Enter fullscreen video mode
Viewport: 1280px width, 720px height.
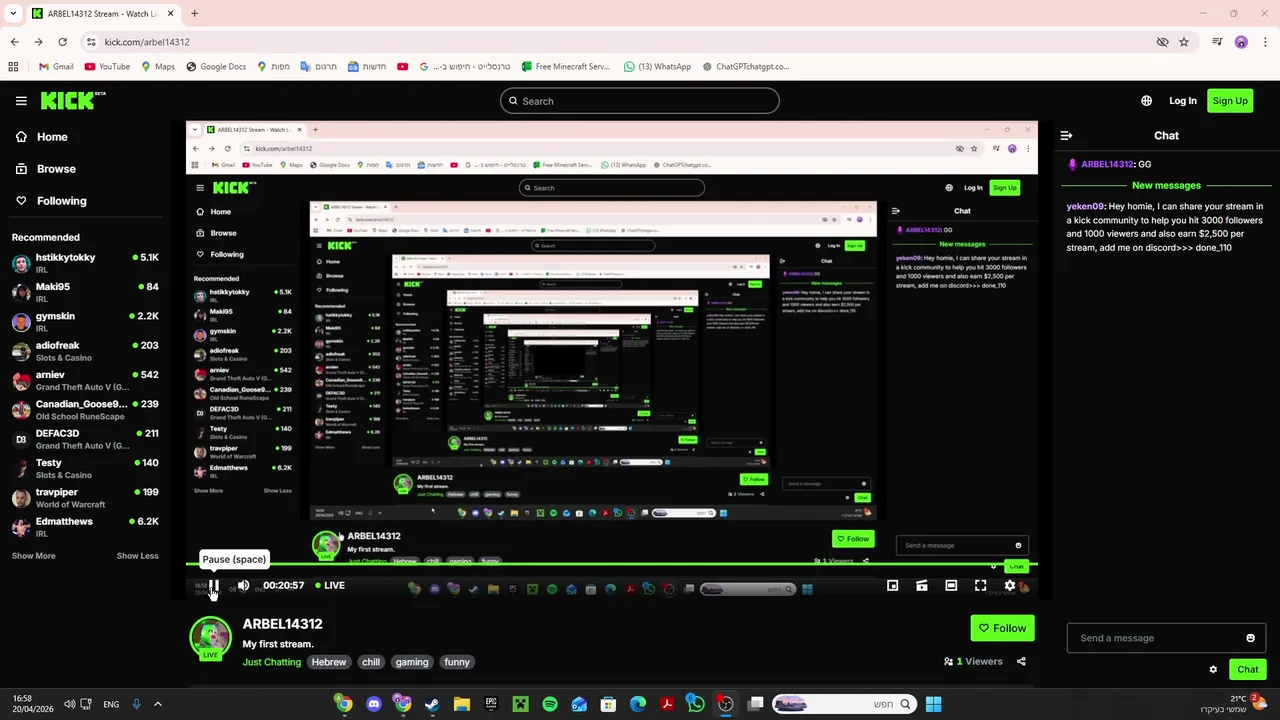(980, 586)
